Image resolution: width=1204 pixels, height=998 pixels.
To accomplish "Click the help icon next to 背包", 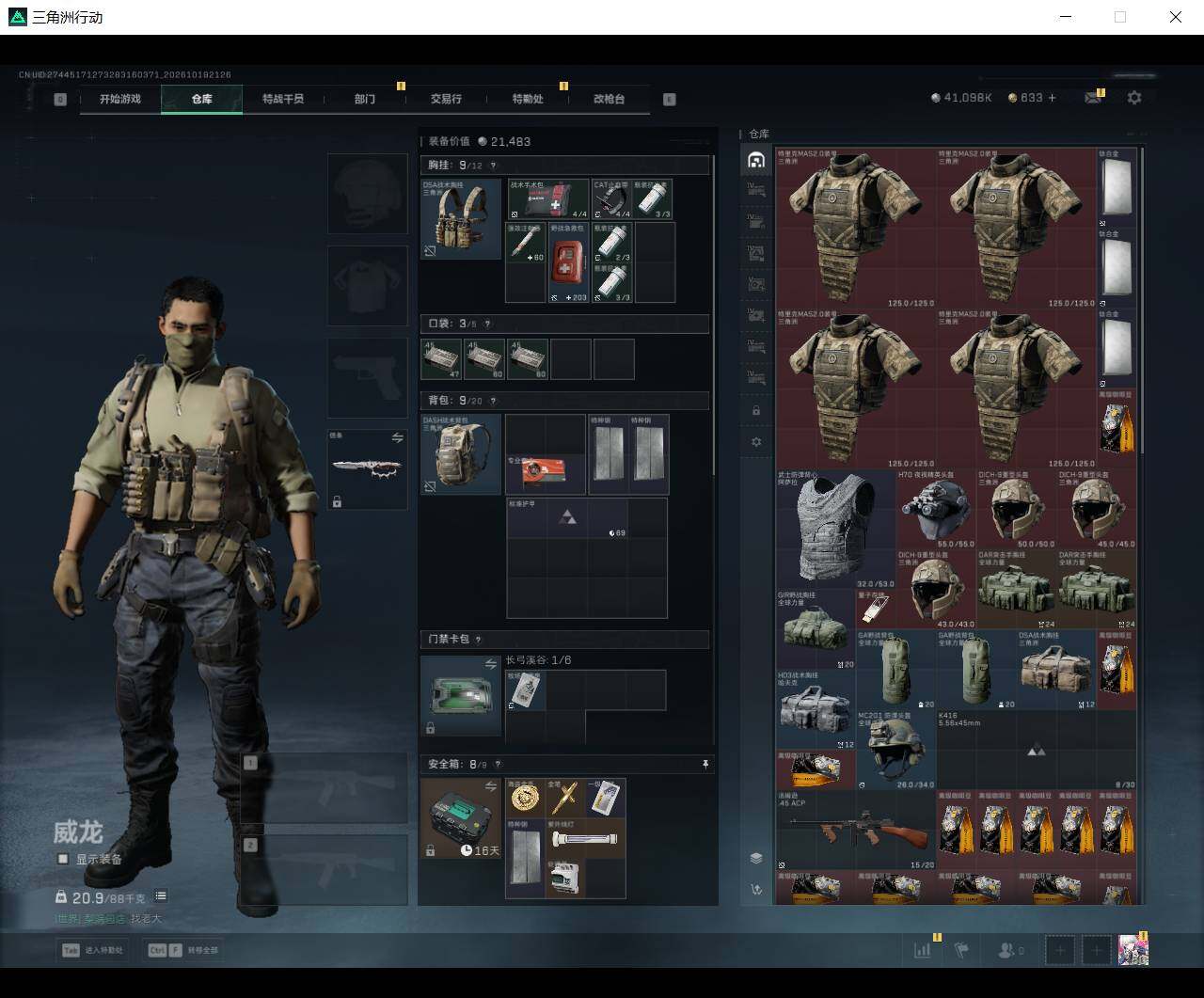I will pyautogui.click(x=493, y=401).
